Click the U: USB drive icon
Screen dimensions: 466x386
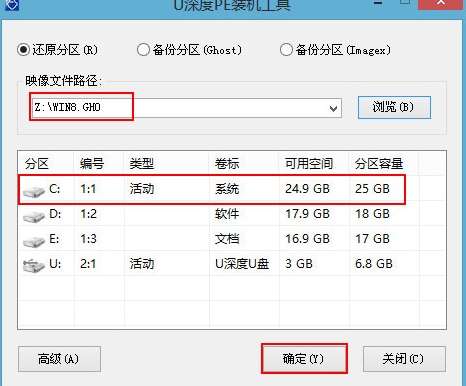[34, 266]
